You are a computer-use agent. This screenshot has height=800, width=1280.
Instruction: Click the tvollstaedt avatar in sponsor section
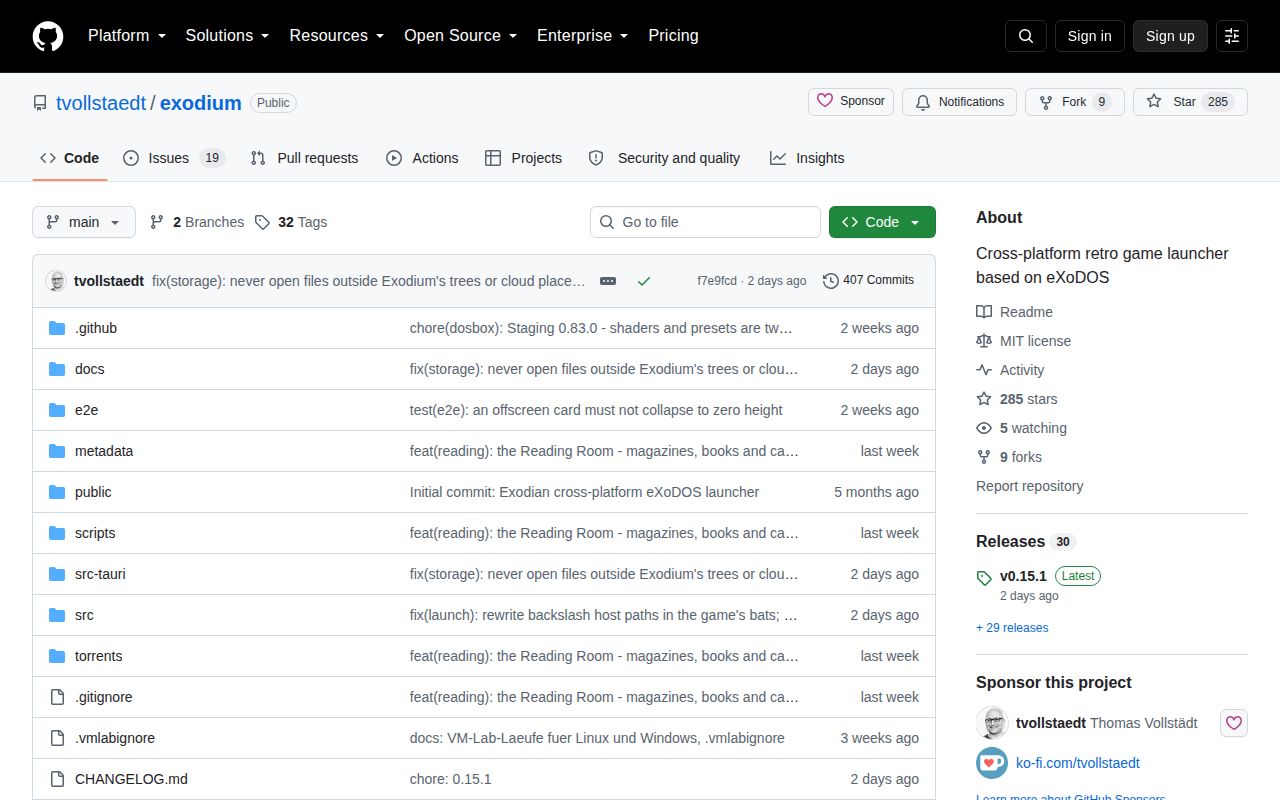click(x=992, y=723)
